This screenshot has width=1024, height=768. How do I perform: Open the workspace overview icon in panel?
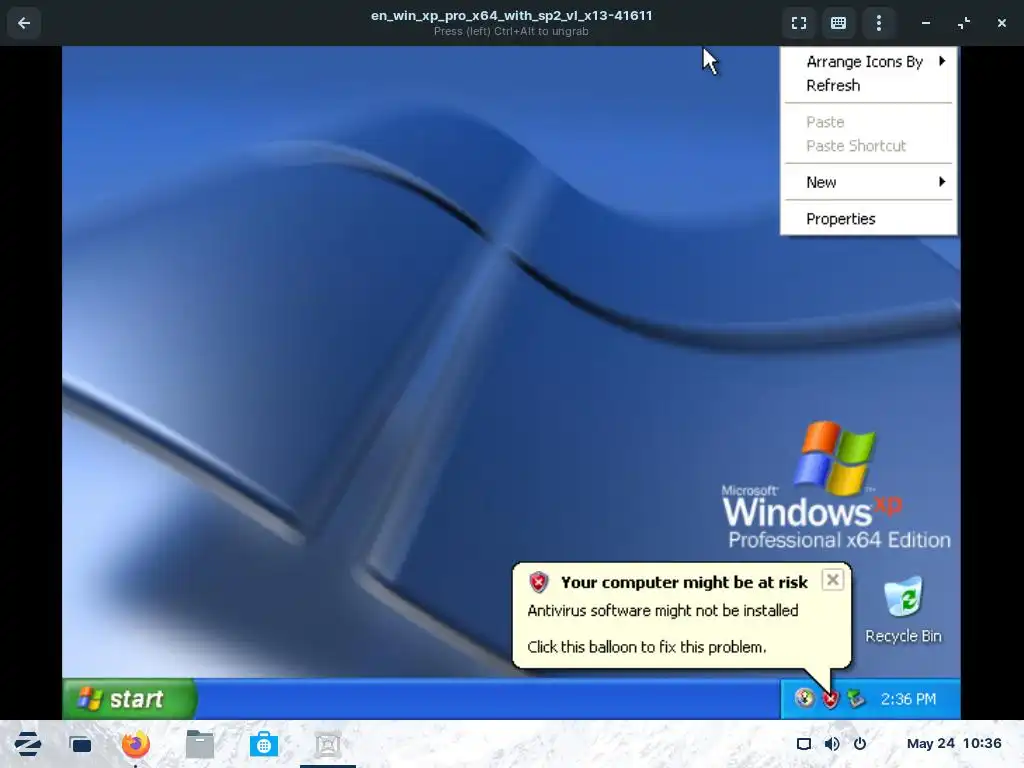click(x=80, y=744)
